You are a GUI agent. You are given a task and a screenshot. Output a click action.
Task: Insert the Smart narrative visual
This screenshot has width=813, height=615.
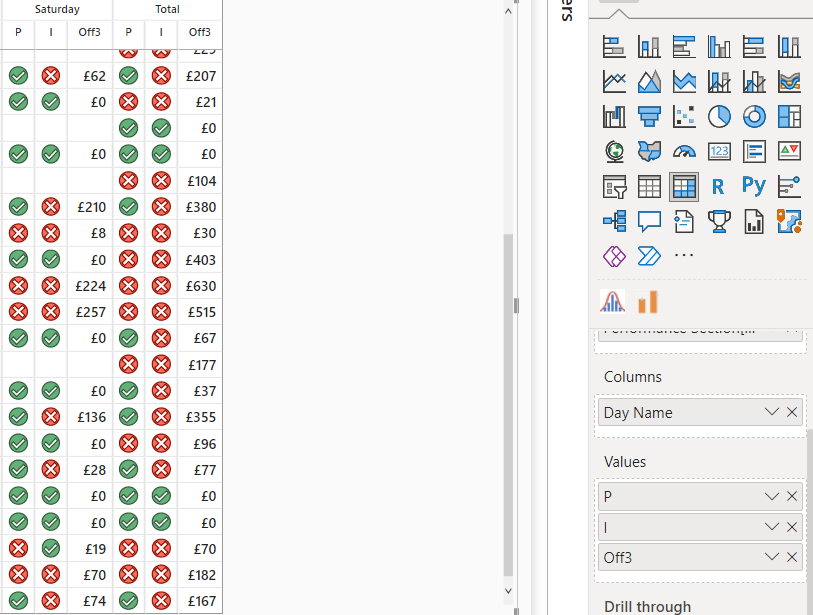(x=684, y=221)
